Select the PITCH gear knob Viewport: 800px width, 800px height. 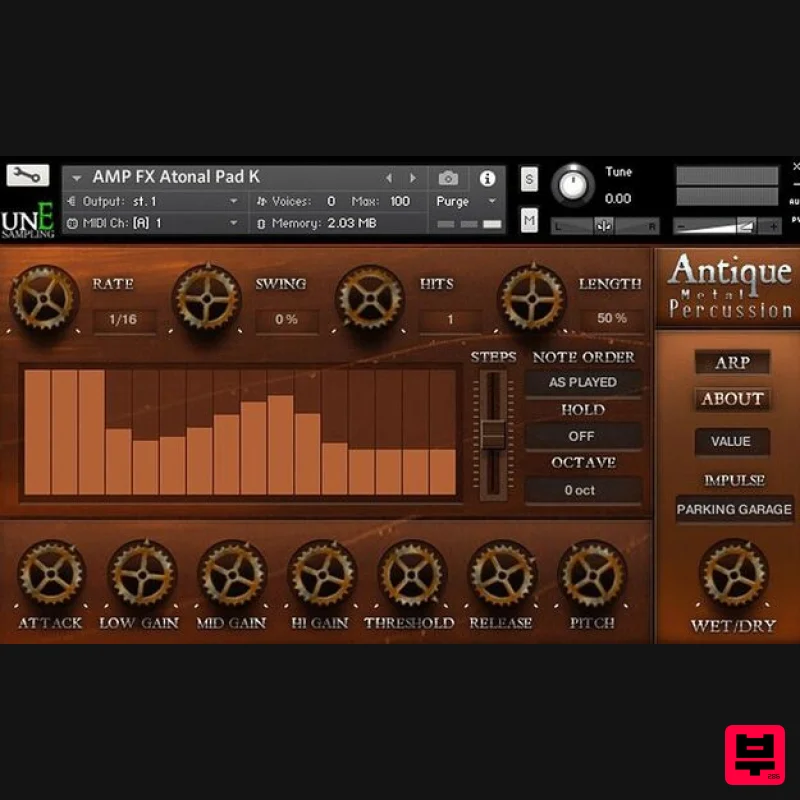coord(593,575)
